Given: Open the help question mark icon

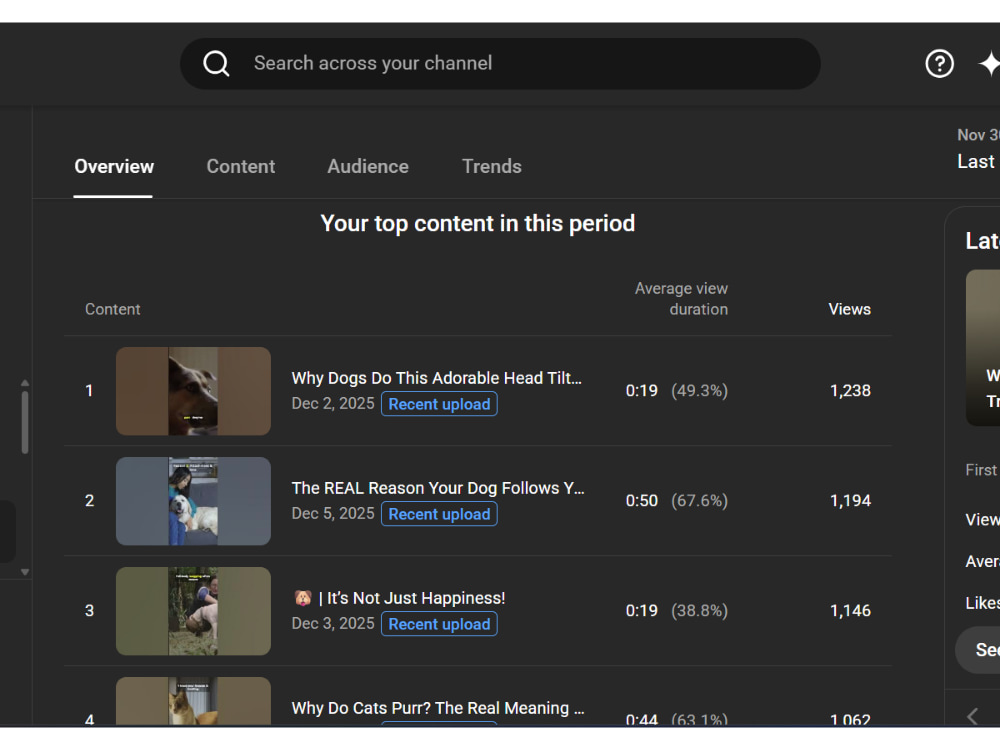Looking at the screenshot, I should pyautogui.click(x=939, y=64).
